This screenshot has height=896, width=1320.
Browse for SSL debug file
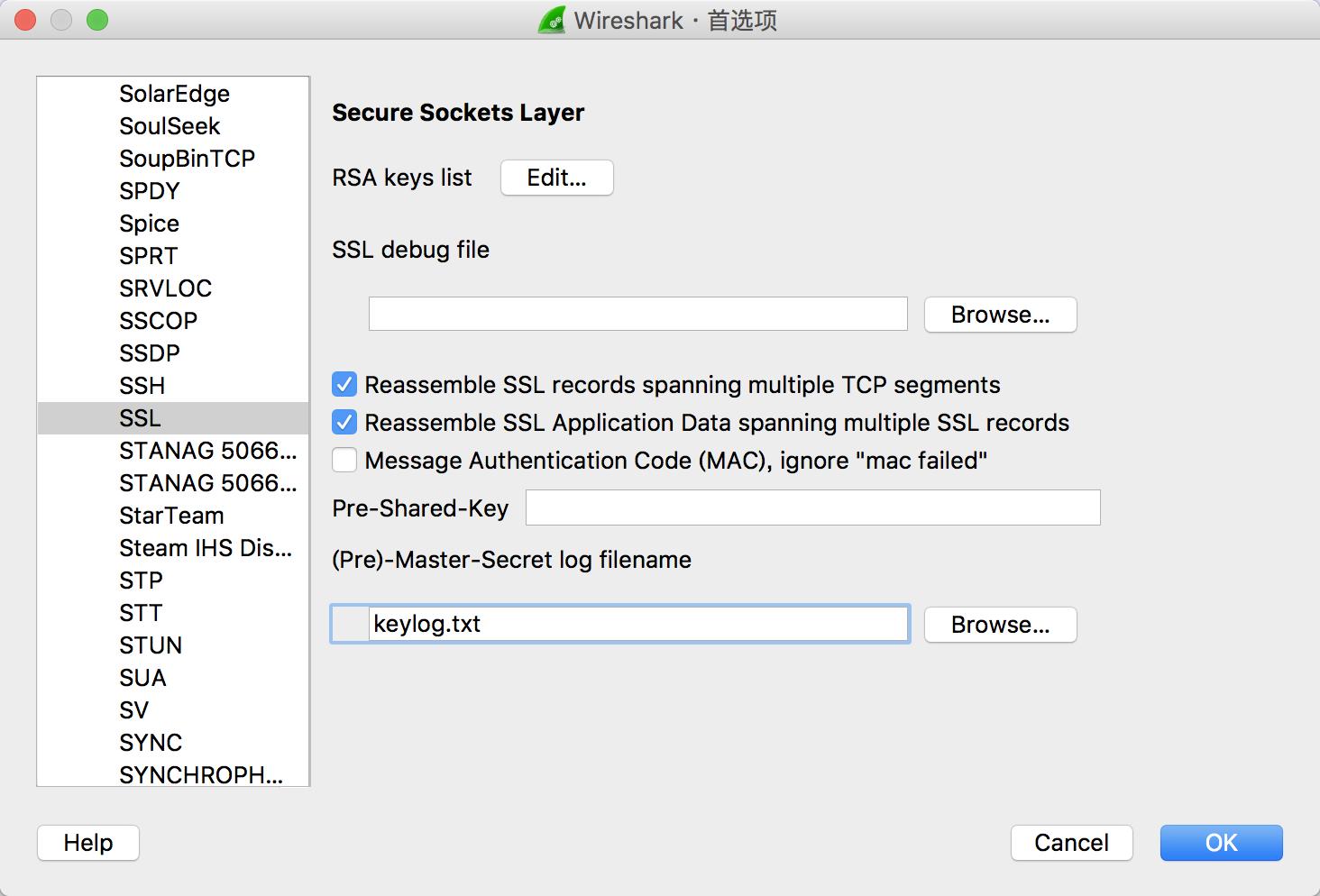click(x=1000, y=315)
